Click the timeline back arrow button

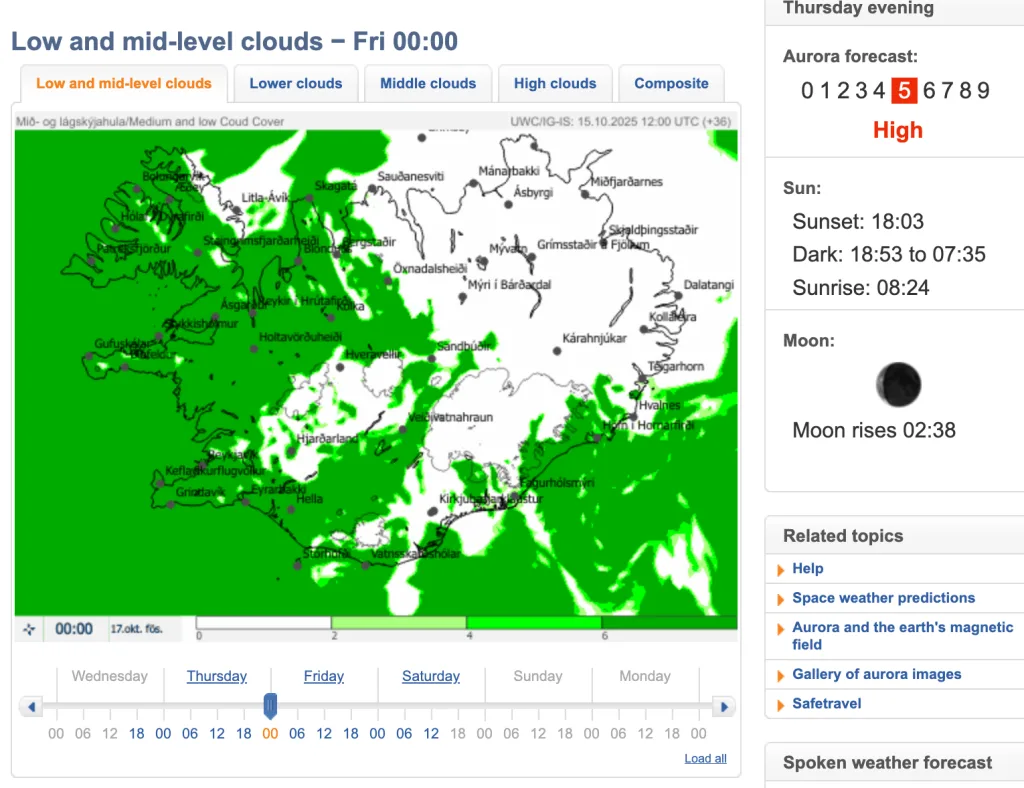coord(30,707)
